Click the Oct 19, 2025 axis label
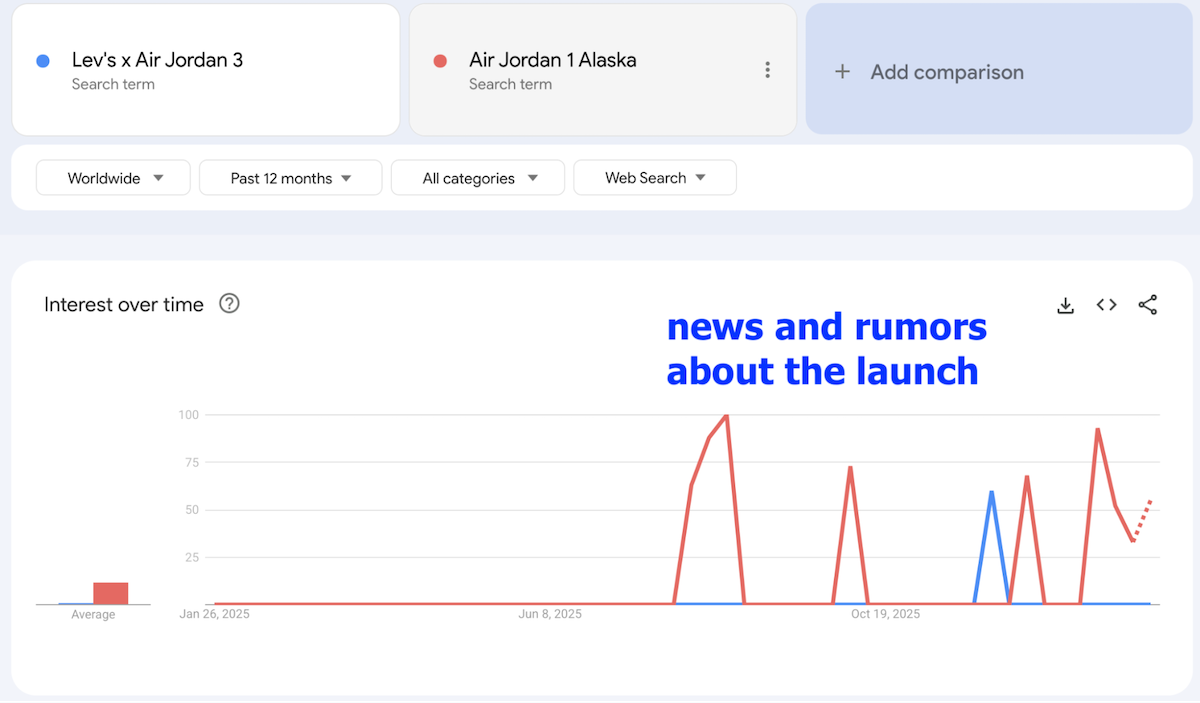 tap(885, 614)
